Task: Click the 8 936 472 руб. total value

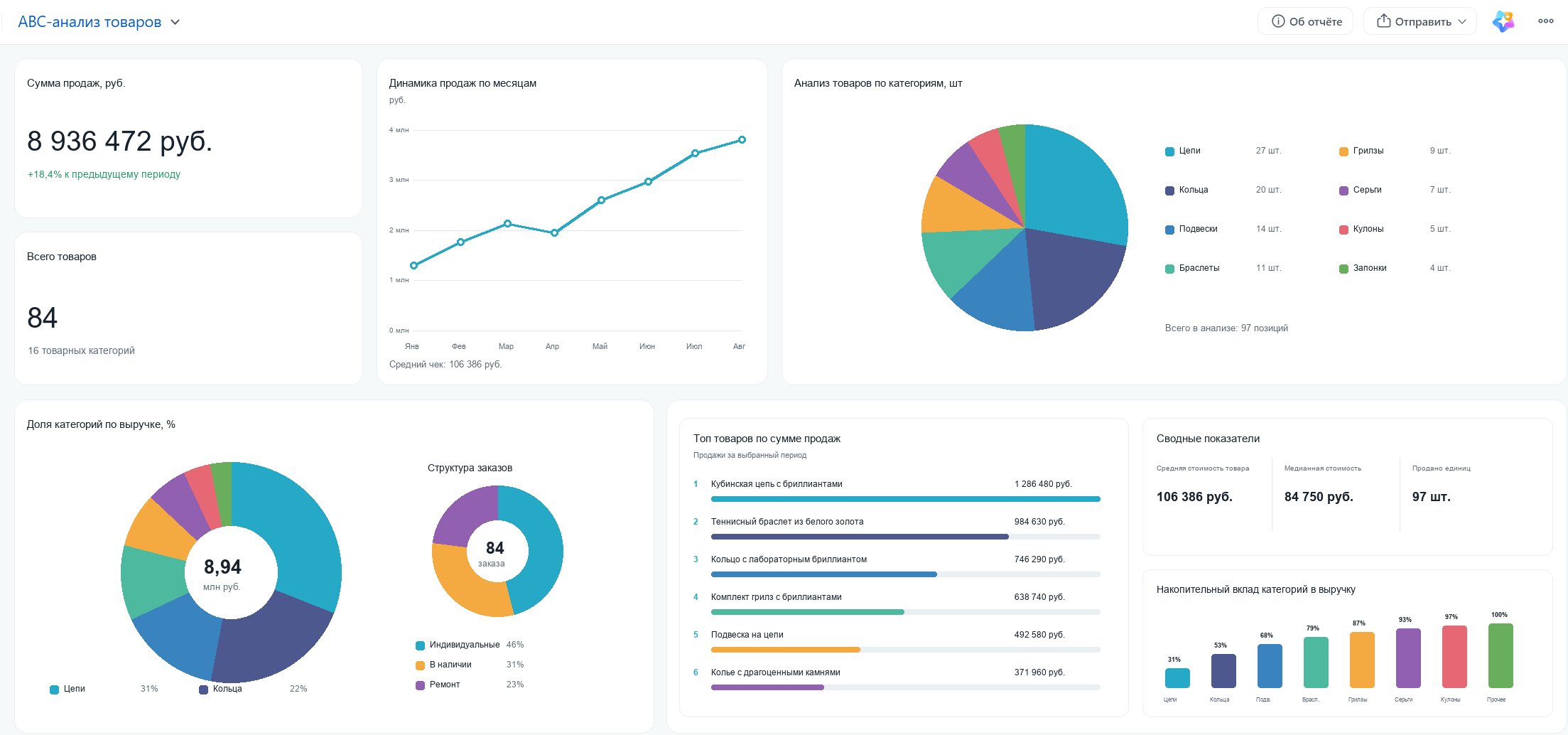Action: coord(119,141)
